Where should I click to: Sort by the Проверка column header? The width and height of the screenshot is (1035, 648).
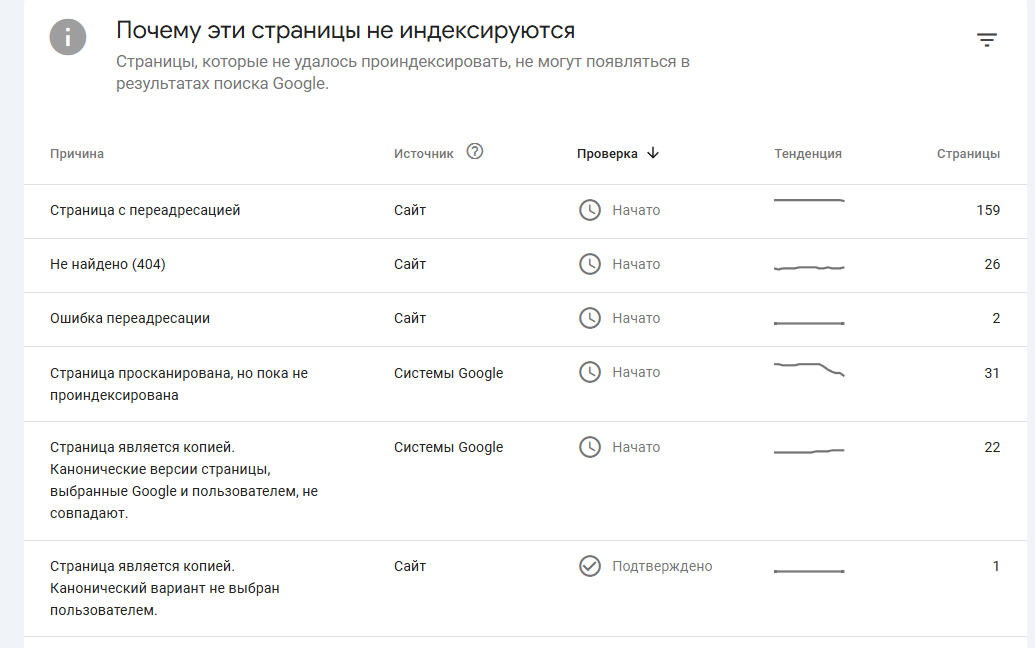[607, 154]
